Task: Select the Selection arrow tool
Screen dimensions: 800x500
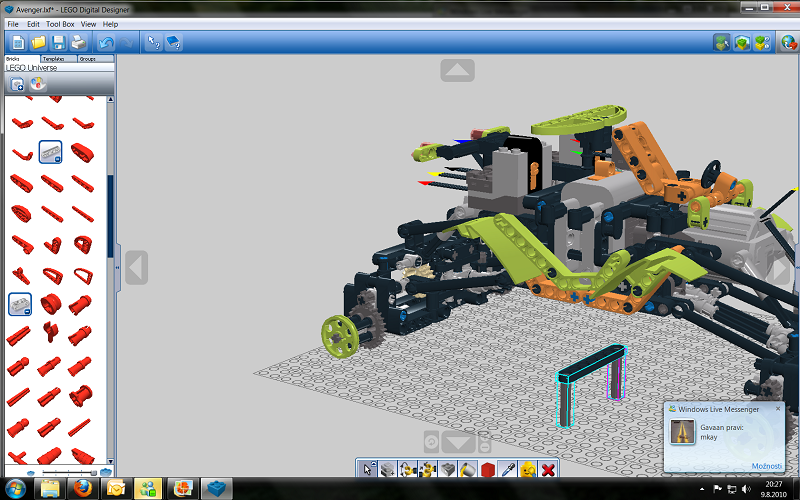Action: tap(367, 468)
